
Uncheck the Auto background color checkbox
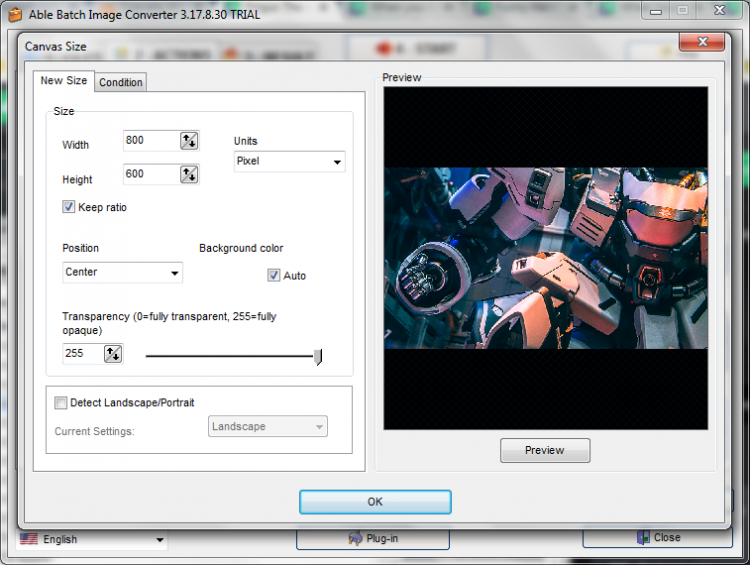point(273,275)
